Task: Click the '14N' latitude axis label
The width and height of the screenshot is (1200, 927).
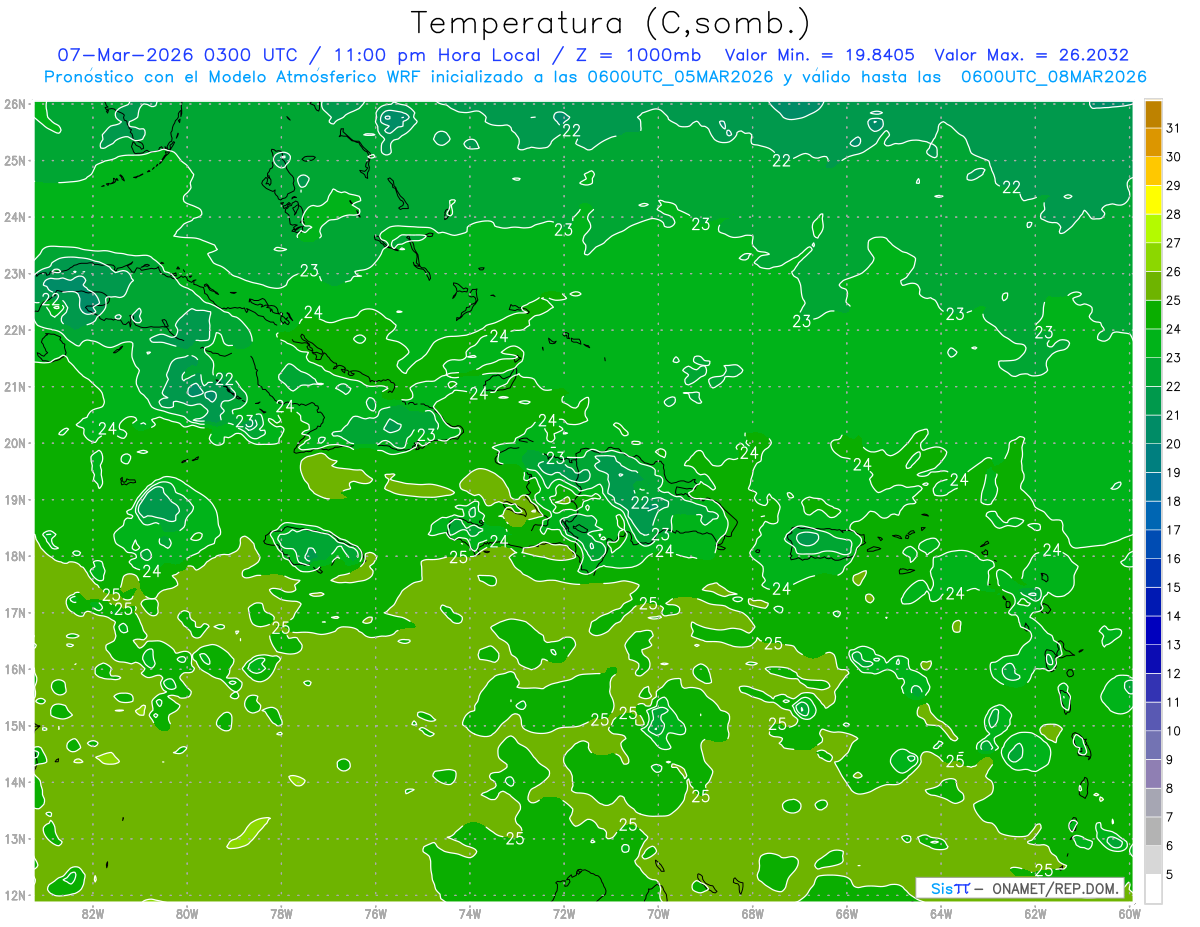Action: pos(15,782)
